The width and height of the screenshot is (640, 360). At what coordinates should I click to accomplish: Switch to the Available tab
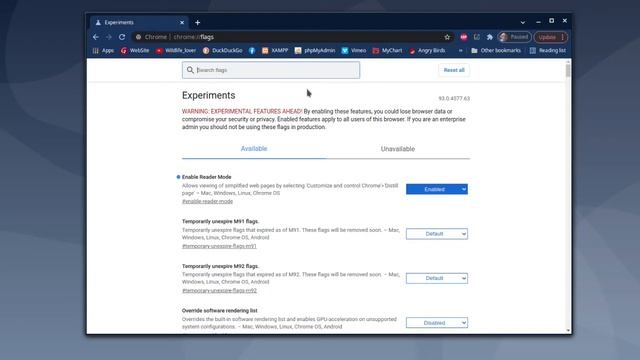254,149
